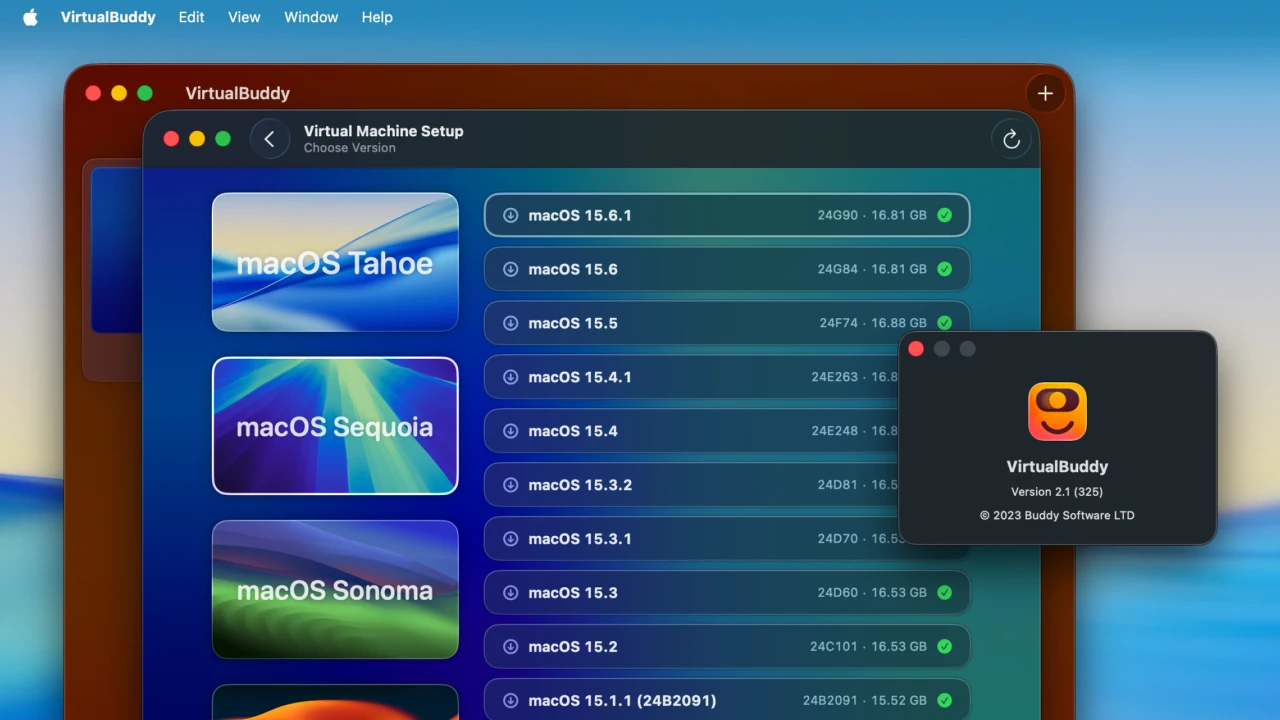Click the download icon beside macOS 15.6.1
The width and height of the screenshot is (1280, 720).
pos(511,215)
